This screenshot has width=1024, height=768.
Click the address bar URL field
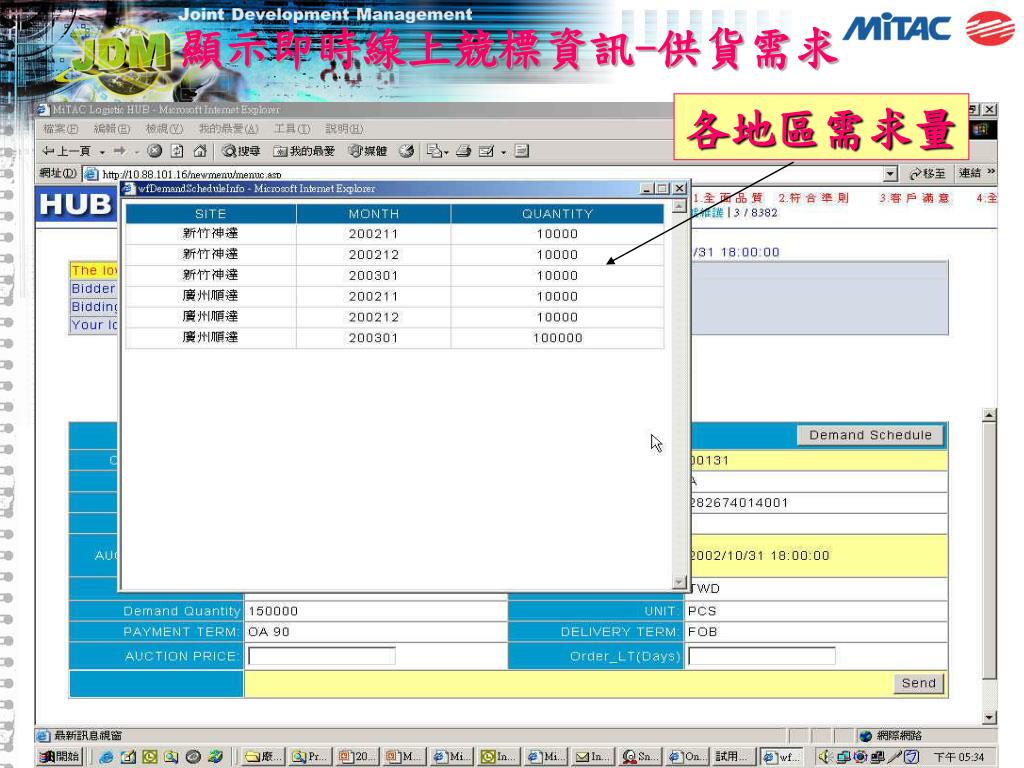(x=490, y=174)
